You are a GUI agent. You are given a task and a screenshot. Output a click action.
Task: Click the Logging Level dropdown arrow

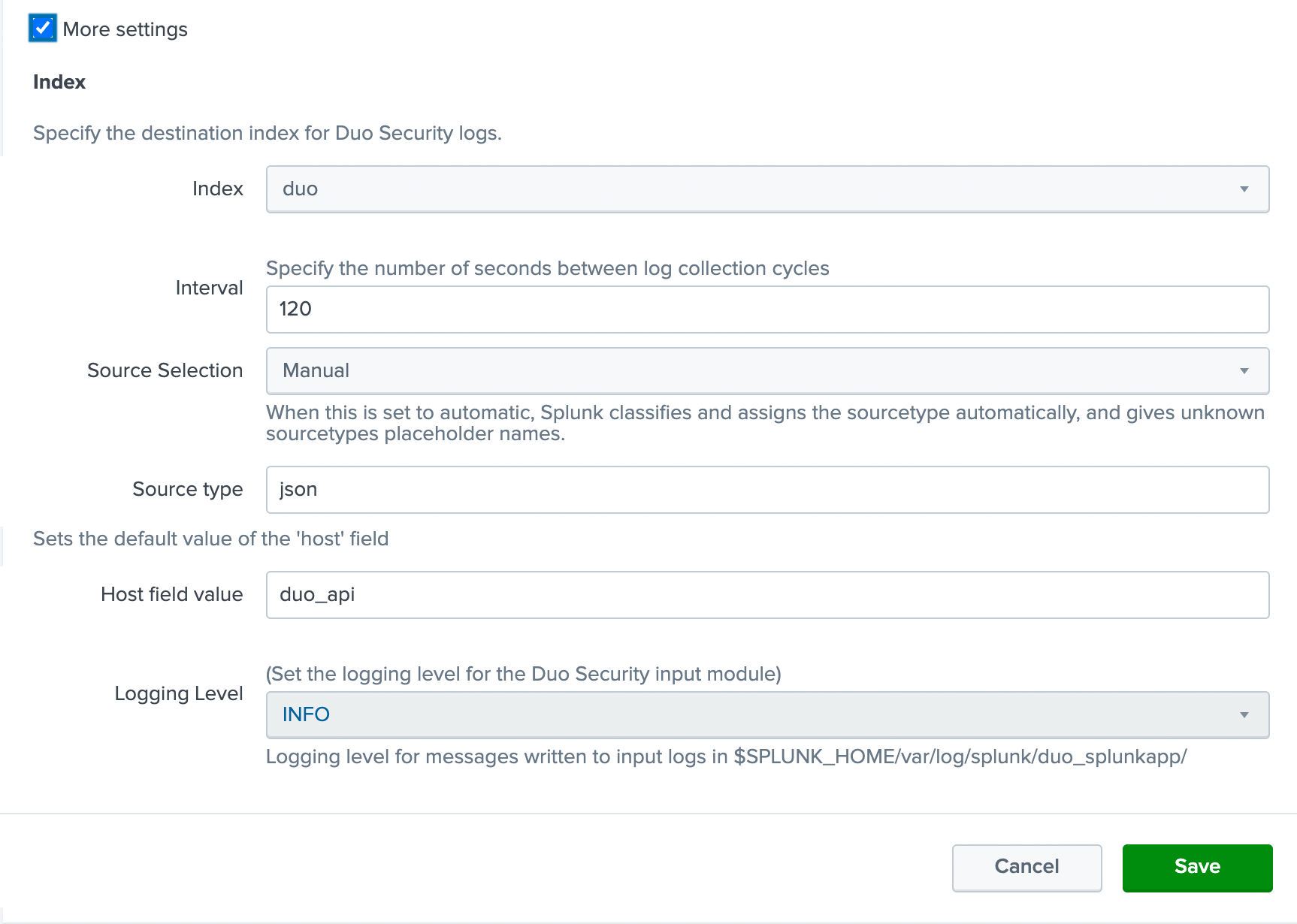click(x=1244, y=714)
